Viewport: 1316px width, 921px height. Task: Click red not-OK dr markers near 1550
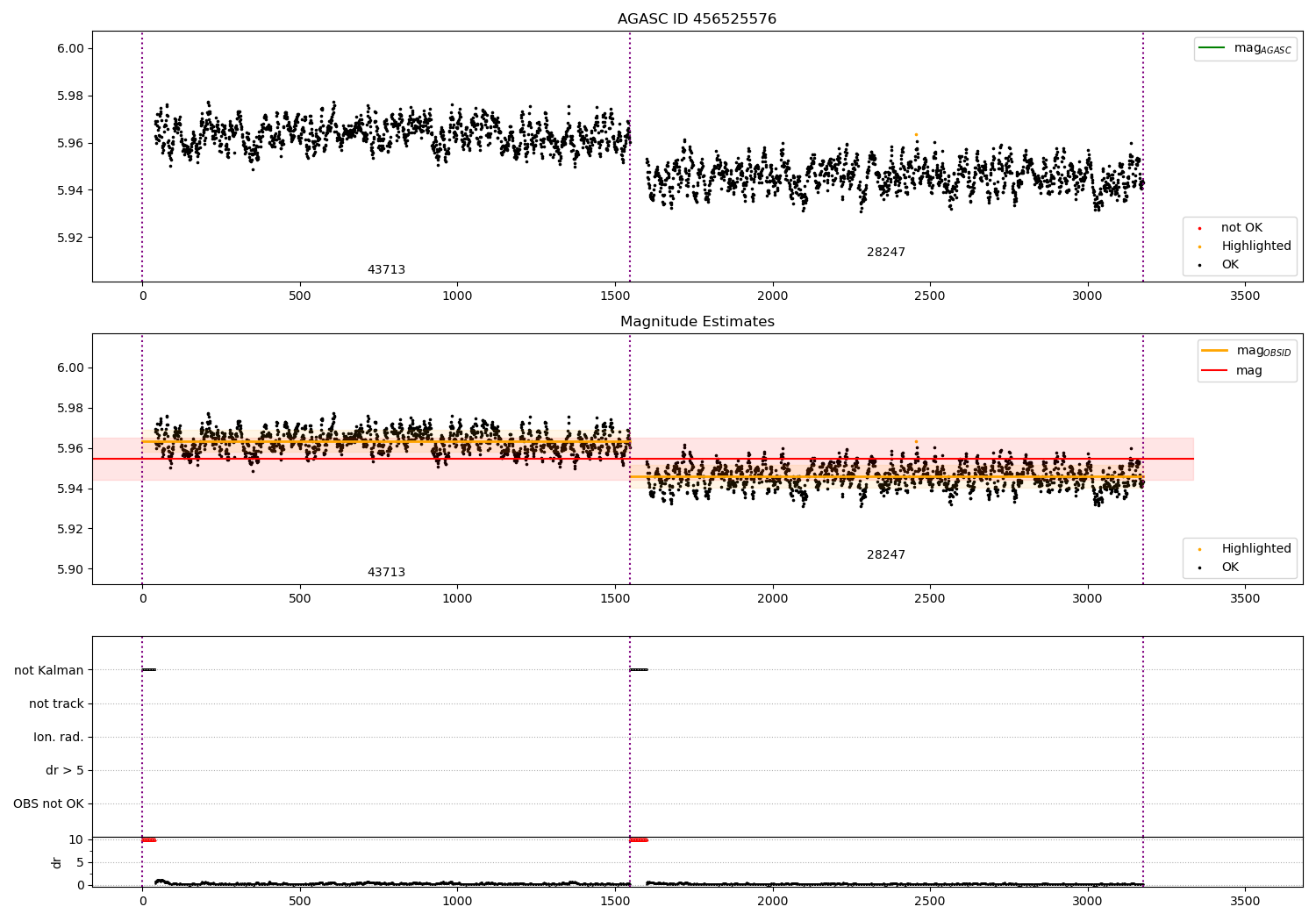(x=639, y=840)
